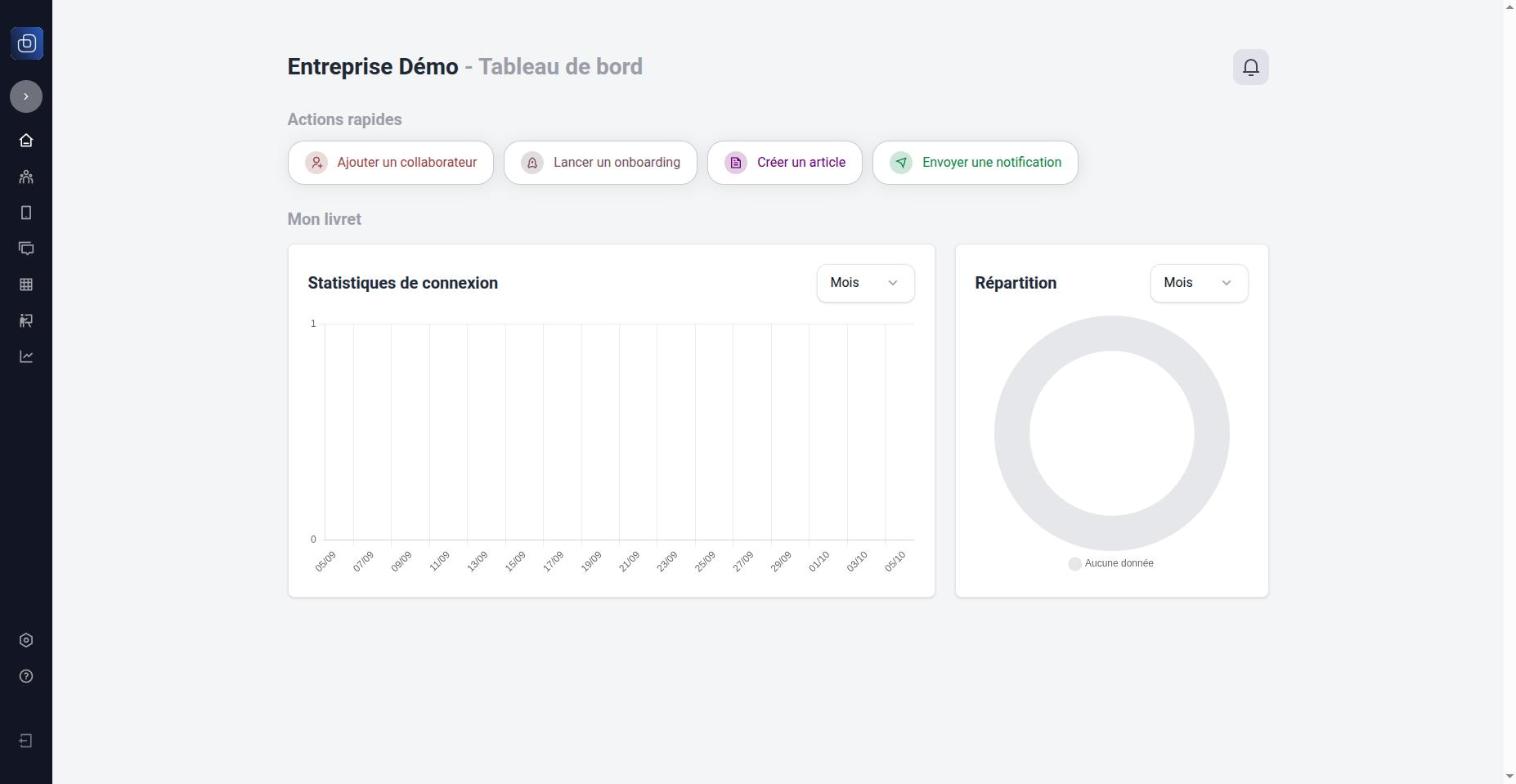
Task: Click the 21/09 date label on chart
Action: coord(629,562)
